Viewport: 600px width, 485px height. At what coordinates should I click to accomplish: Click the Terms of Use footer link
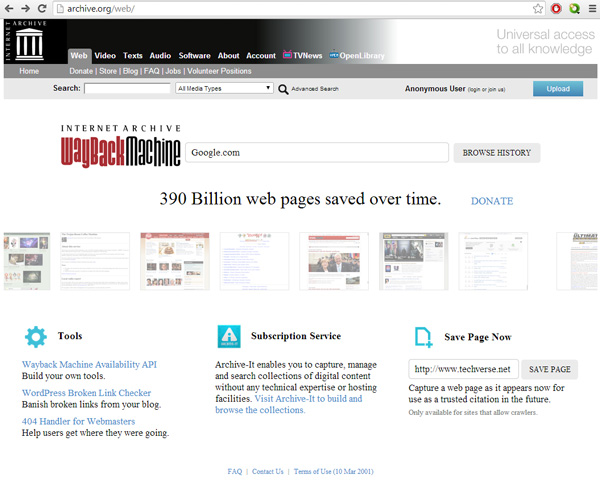[x=334, y=472]
